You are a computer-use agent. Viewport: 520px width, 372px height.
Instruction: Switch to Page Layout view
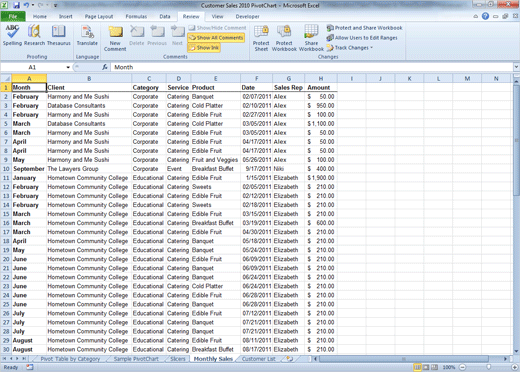pos(426,367)
